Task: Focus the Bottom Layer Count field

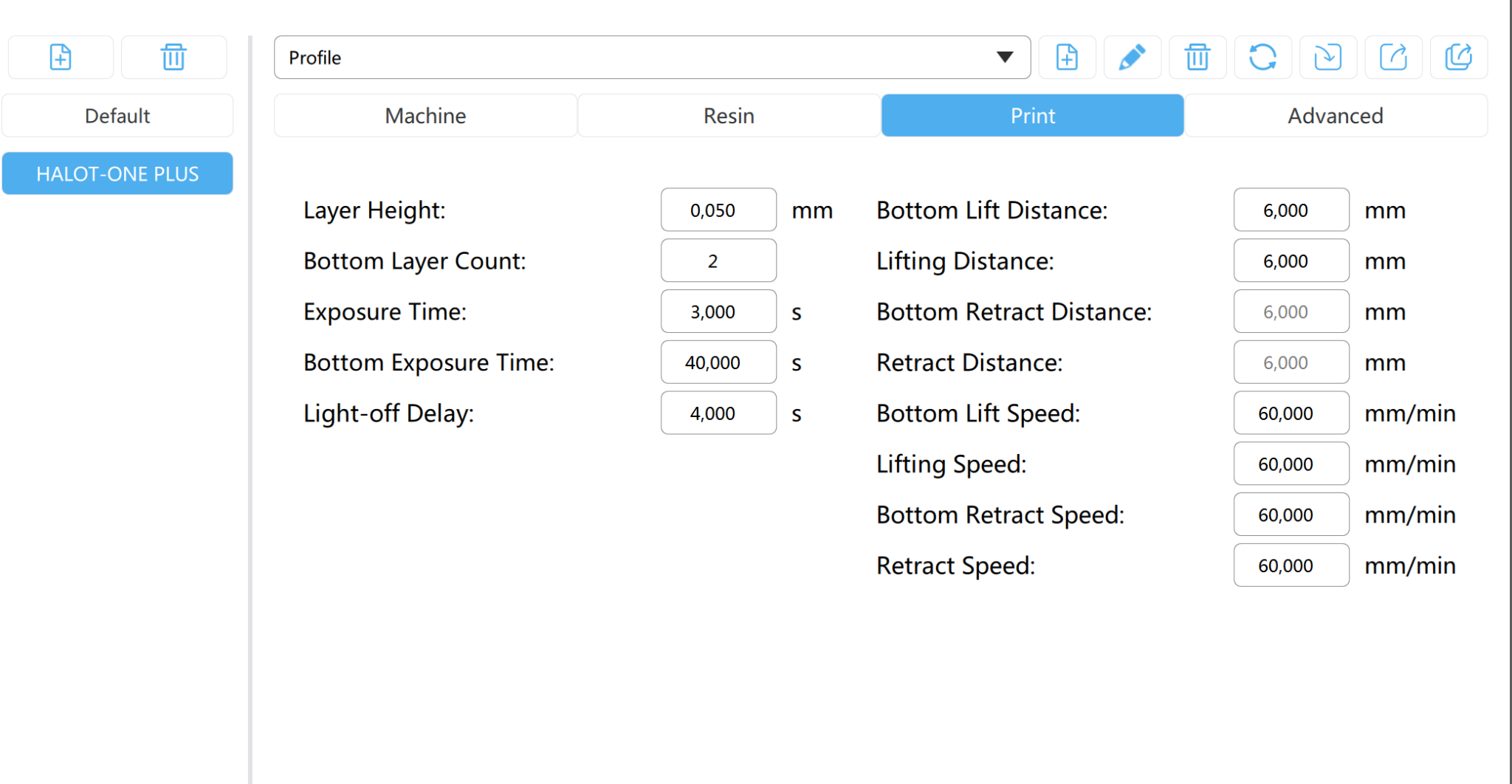Action: click(718, 261)
